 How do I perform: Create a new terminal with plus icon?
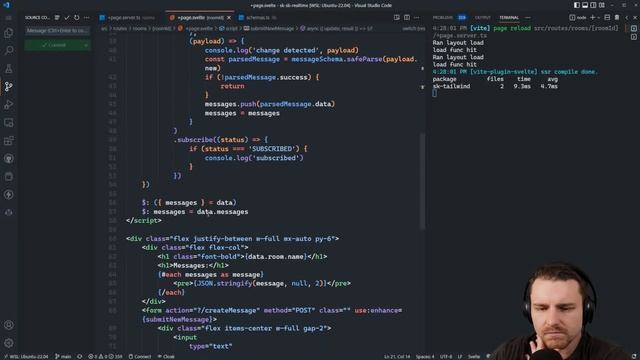(593, 18)
